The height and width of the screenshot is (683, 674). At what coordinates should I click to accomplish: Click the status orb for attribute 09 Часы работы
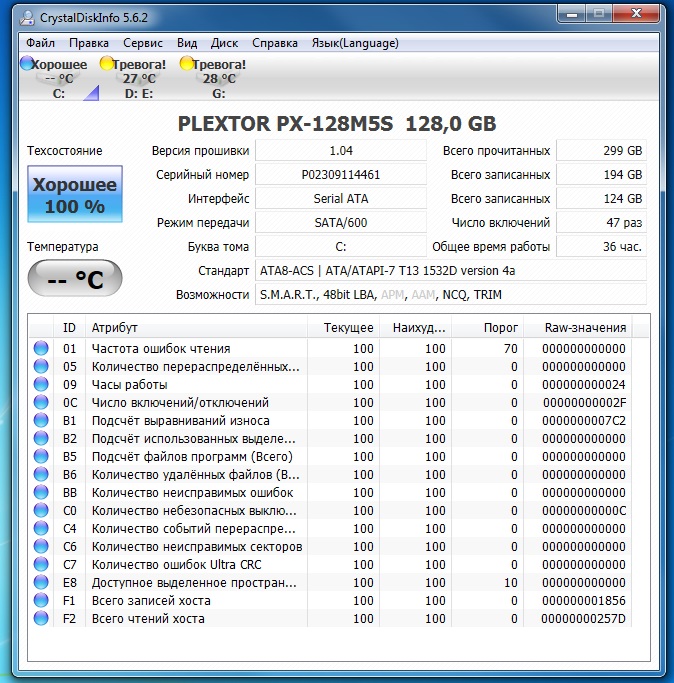click(x=41, y=385)
